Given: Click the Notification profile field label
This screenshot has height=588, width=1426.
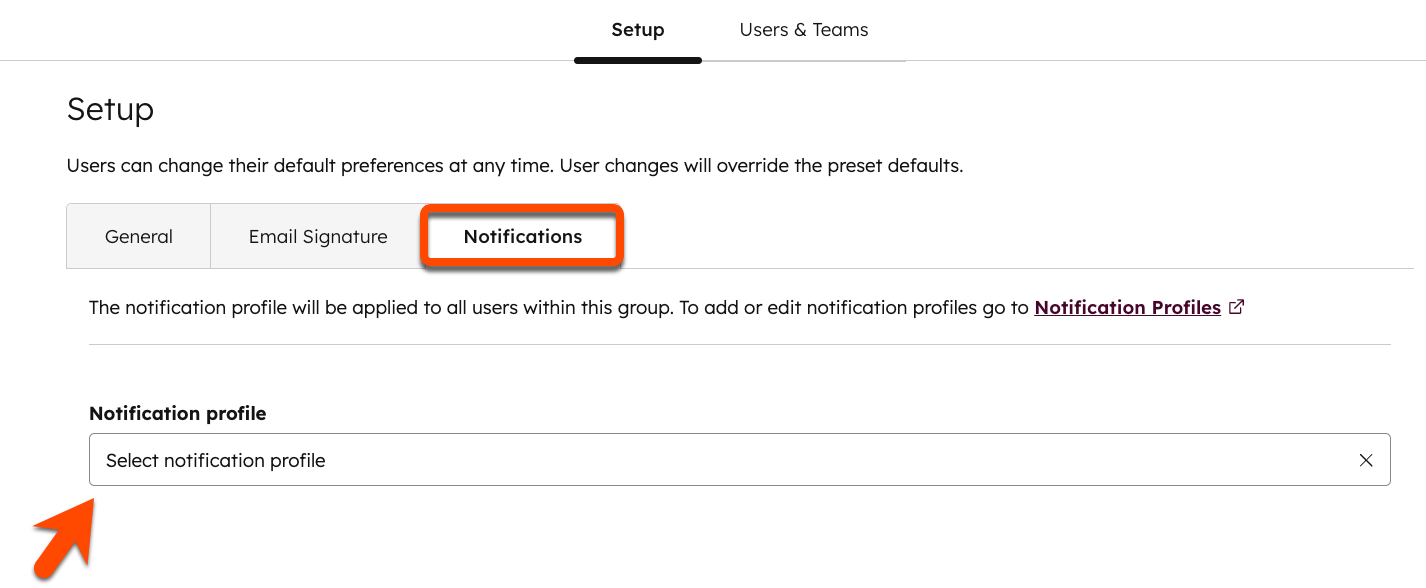Looking at the screenshot, I should 177,413.
